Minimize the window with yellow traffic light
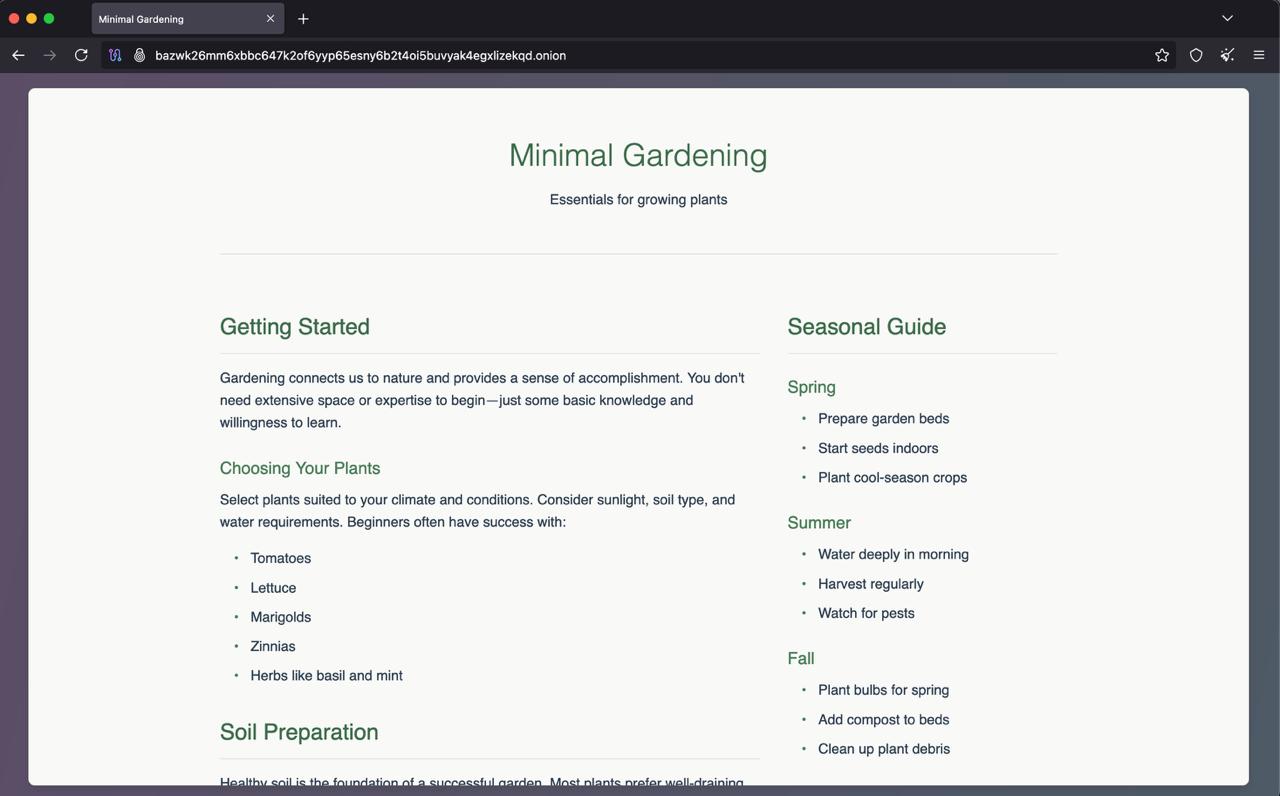Screen dimensions: 1280x796 [31, 18]
